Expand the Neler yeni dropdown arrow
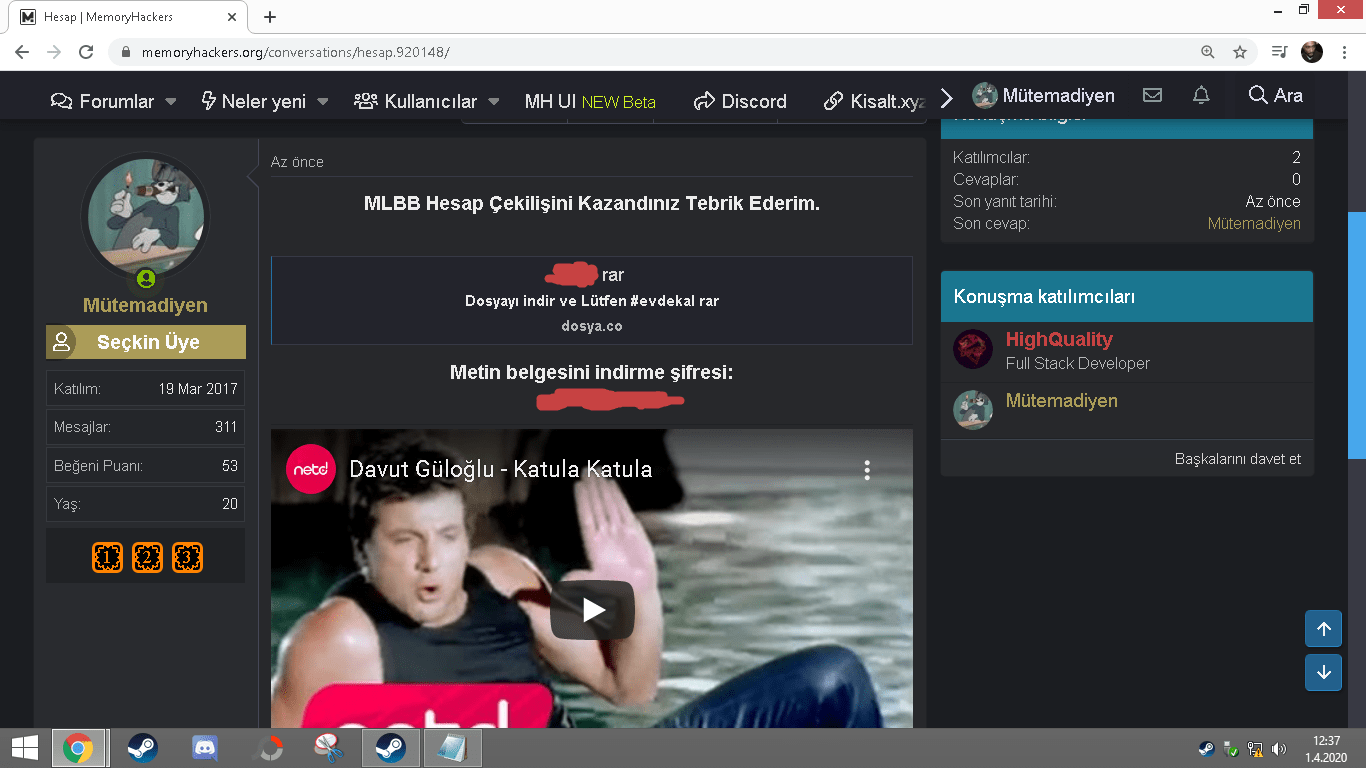 coord(323,101)
